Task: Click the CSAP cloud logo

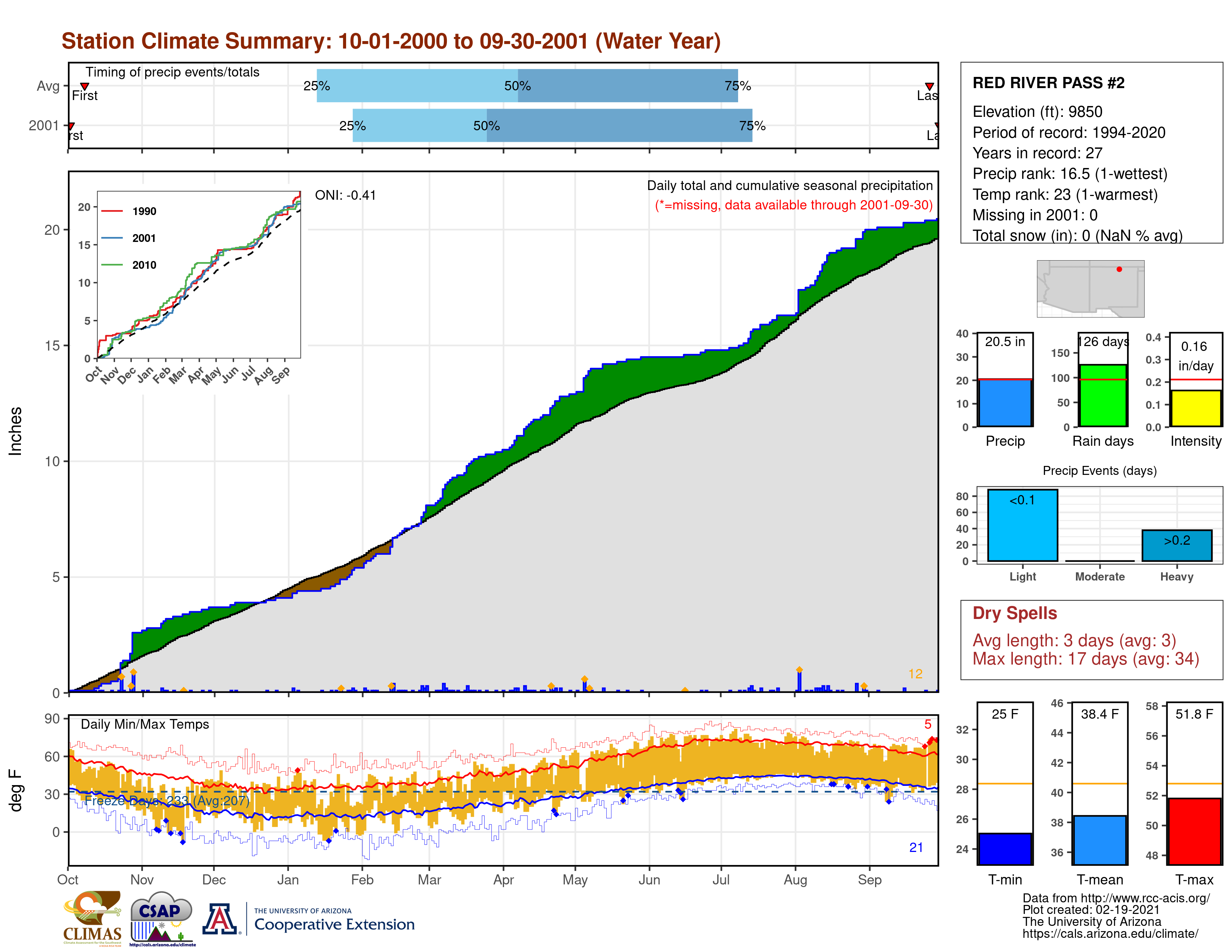Action: 162,918
